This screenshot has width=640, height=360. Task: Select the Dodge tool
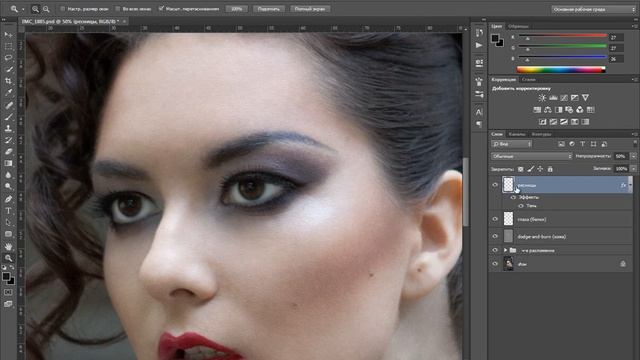click(x=8, y=187)
